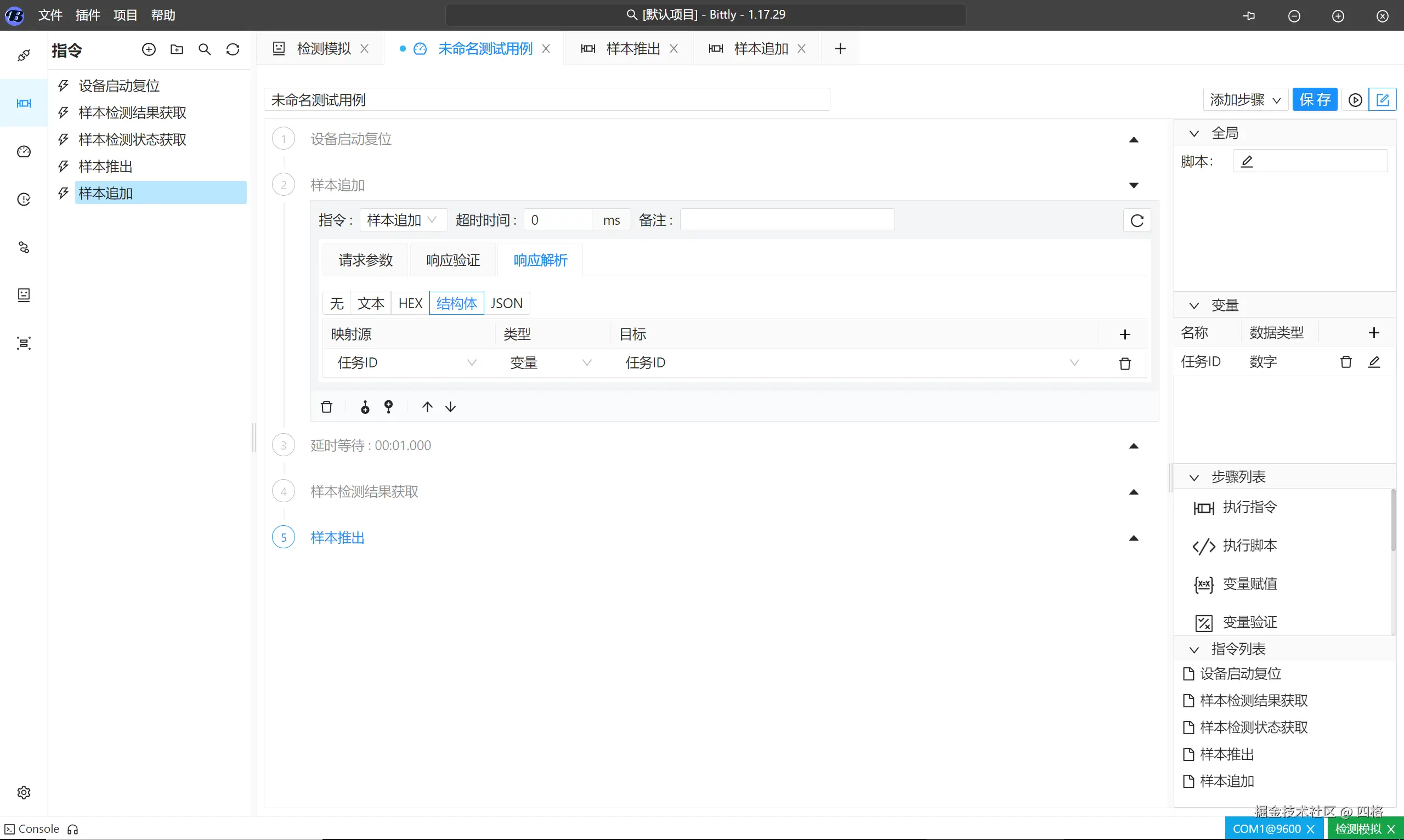Click the 备注 input field
Image resolution: width=1404 pixels, height=840 pixels.
click(x=786, y=220)
